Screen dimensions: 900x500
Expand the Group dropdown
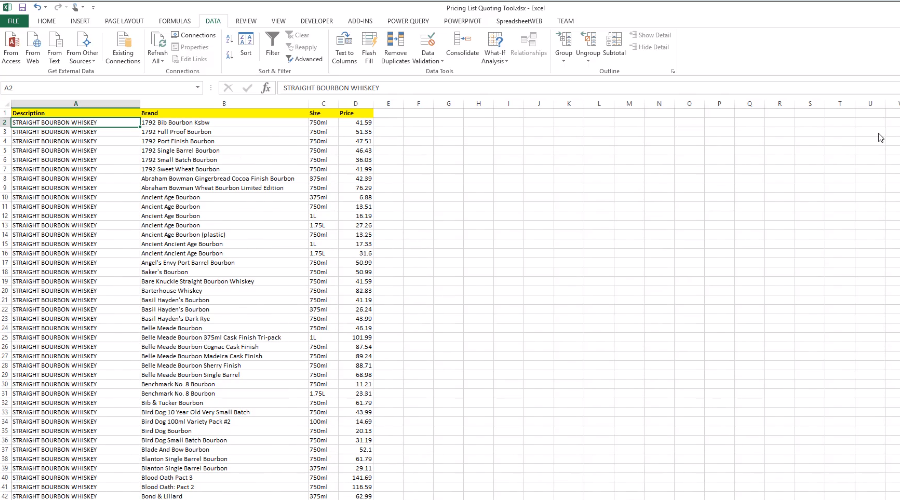point(564,61)
